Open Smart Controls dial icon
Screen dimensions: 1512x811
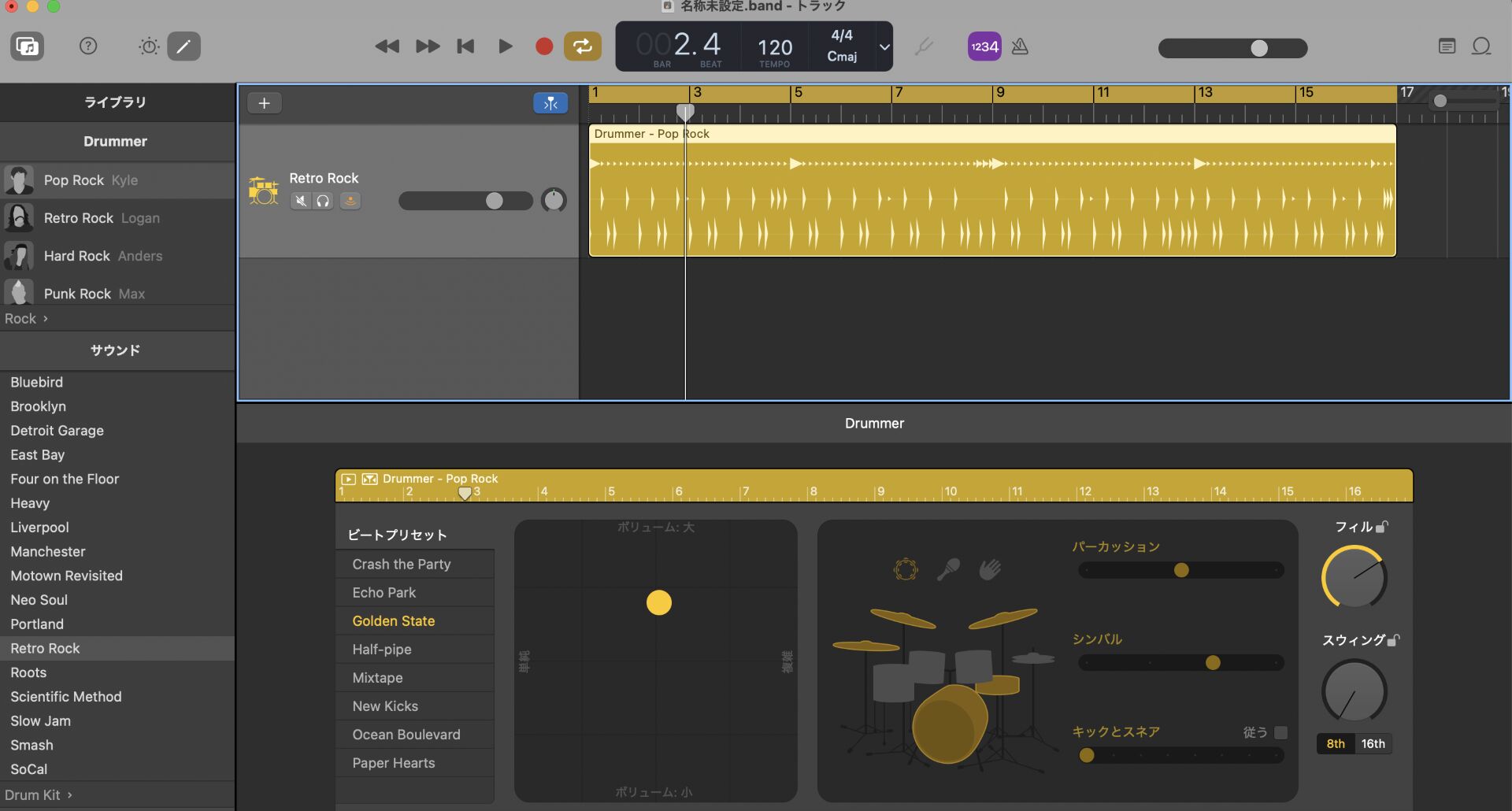pyautogui.click(x=149, y=46)
